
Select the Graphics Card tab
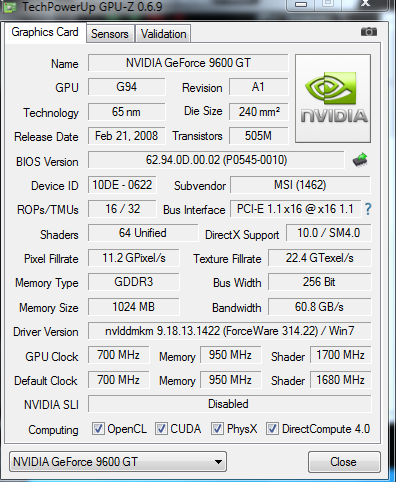click(x=45, y=32)
